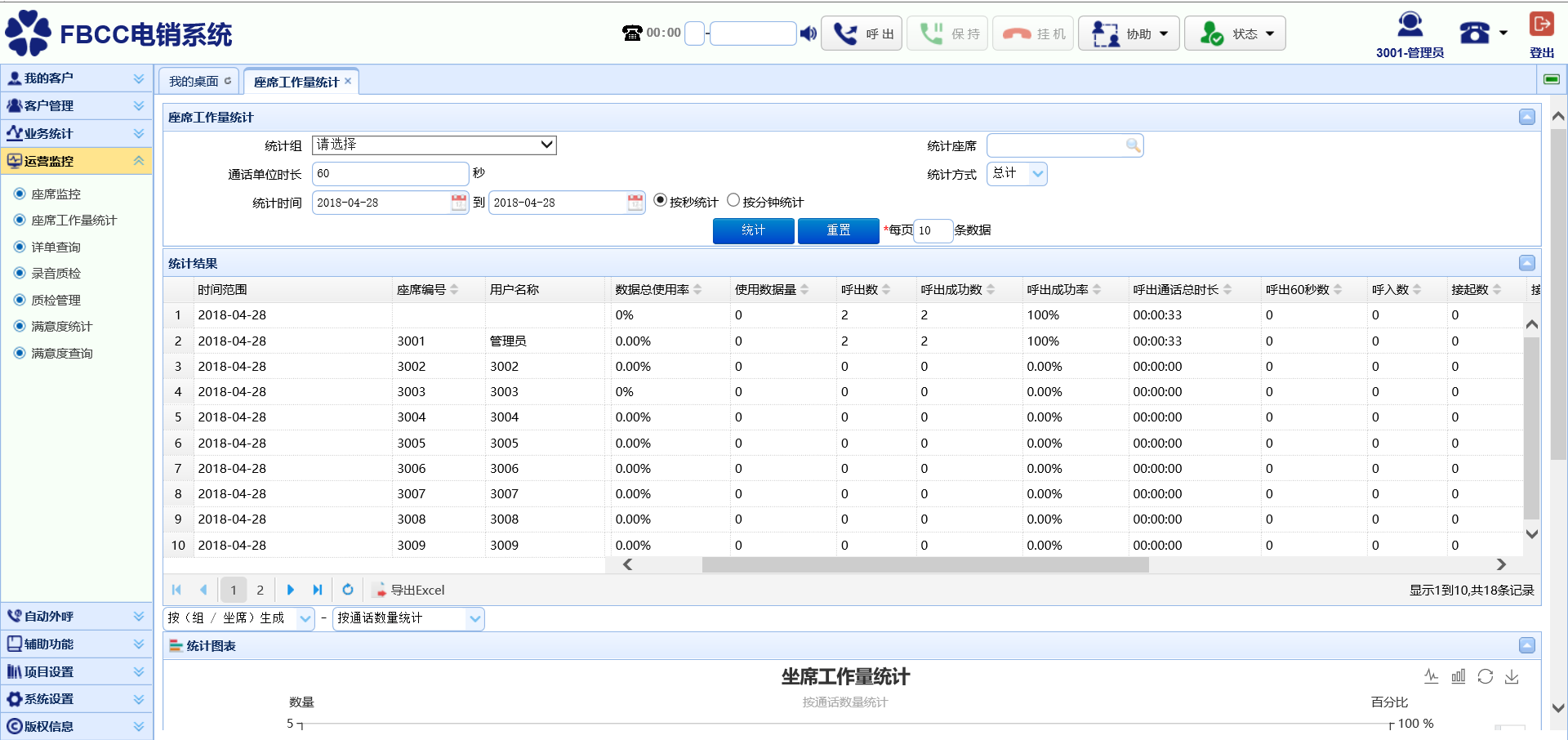Image resolution: width=1568 pixels, height=740 pixels.
Task: Collapse the 运营监控 sidebar section
Action: pos(76,161)
